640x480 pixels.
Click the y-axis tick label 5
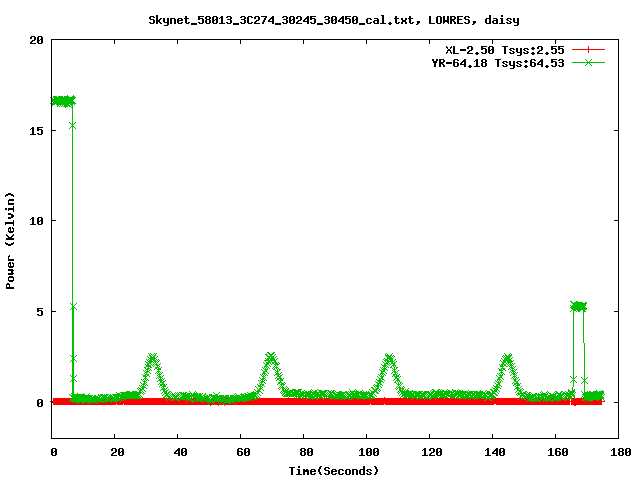[x=40, y=312]
